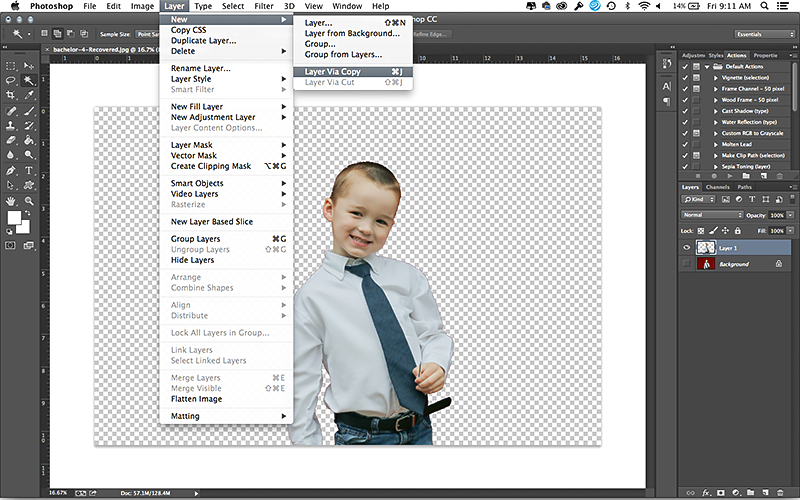Screen dimensions: 800x500
Task: Select the Brush tool
Action: click(x=29, y=111)
